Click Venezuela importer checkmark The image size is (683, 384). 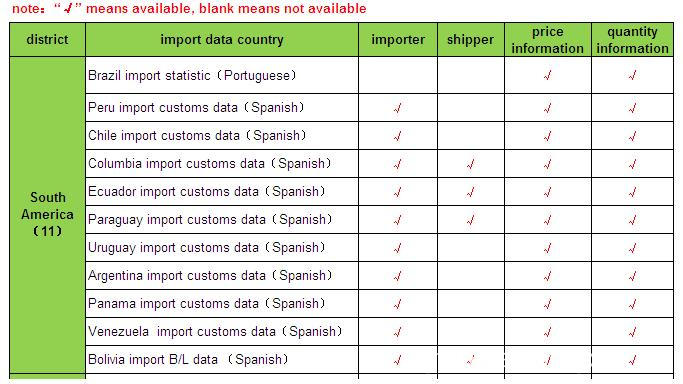click(x=397, y=332)
